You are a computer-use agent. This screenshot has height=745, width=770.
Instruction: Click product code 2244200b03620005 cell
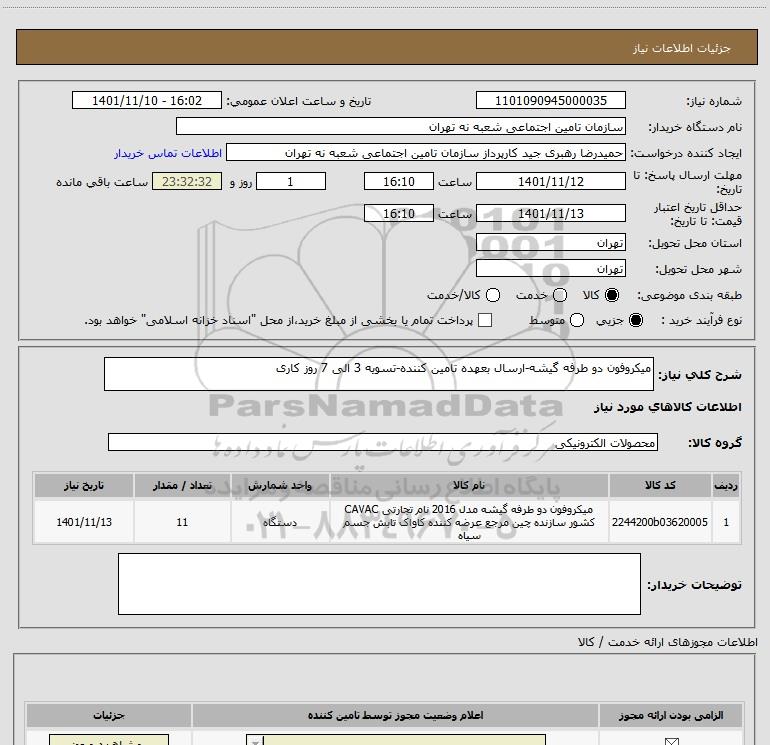pyautogui.click(x=660, y=522)
